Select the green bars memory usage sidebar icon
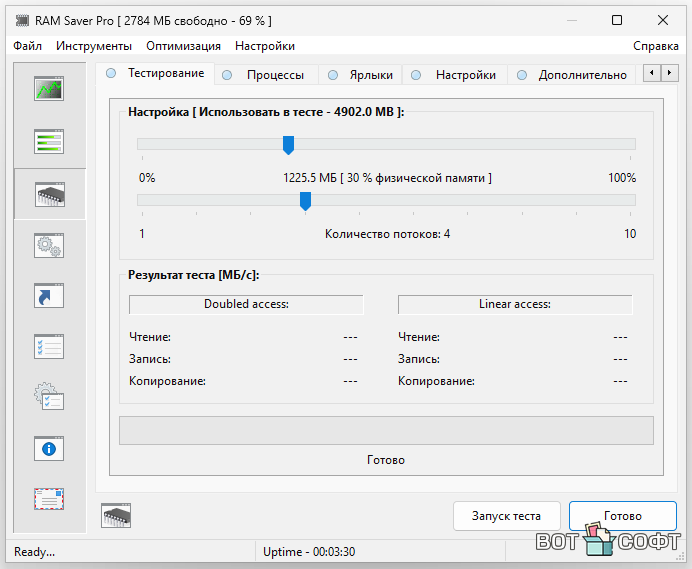 click(x=49, y=141)
